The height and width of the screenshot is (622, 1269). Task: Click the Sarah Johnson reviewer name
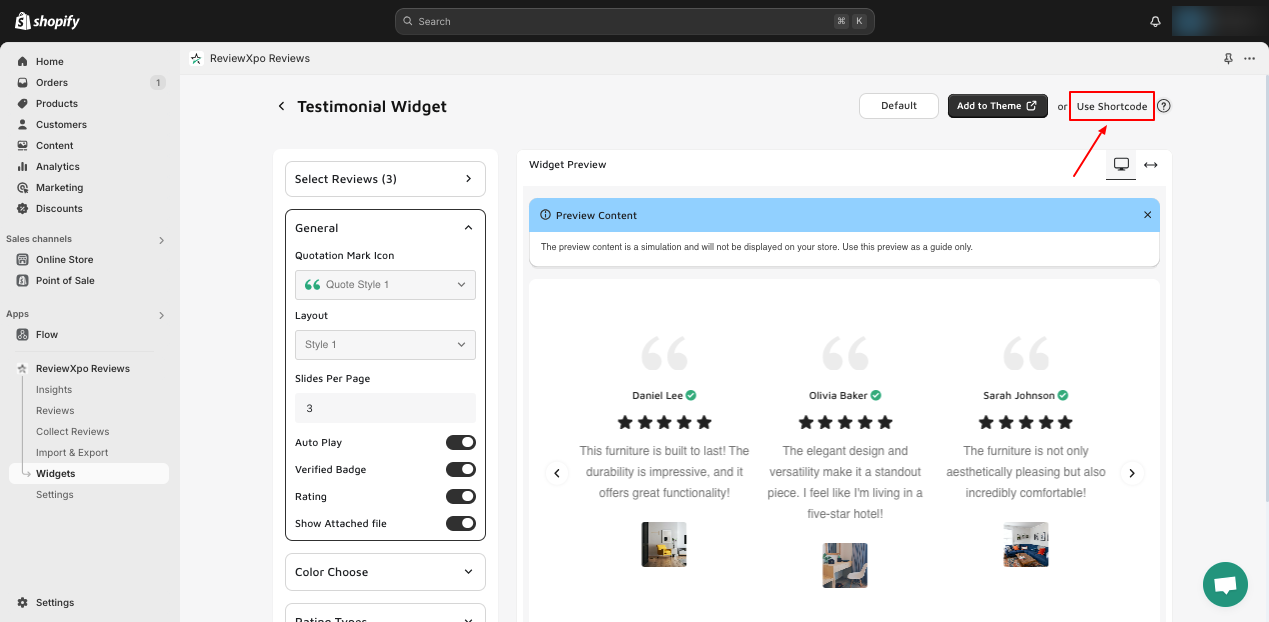point(1019,396)
